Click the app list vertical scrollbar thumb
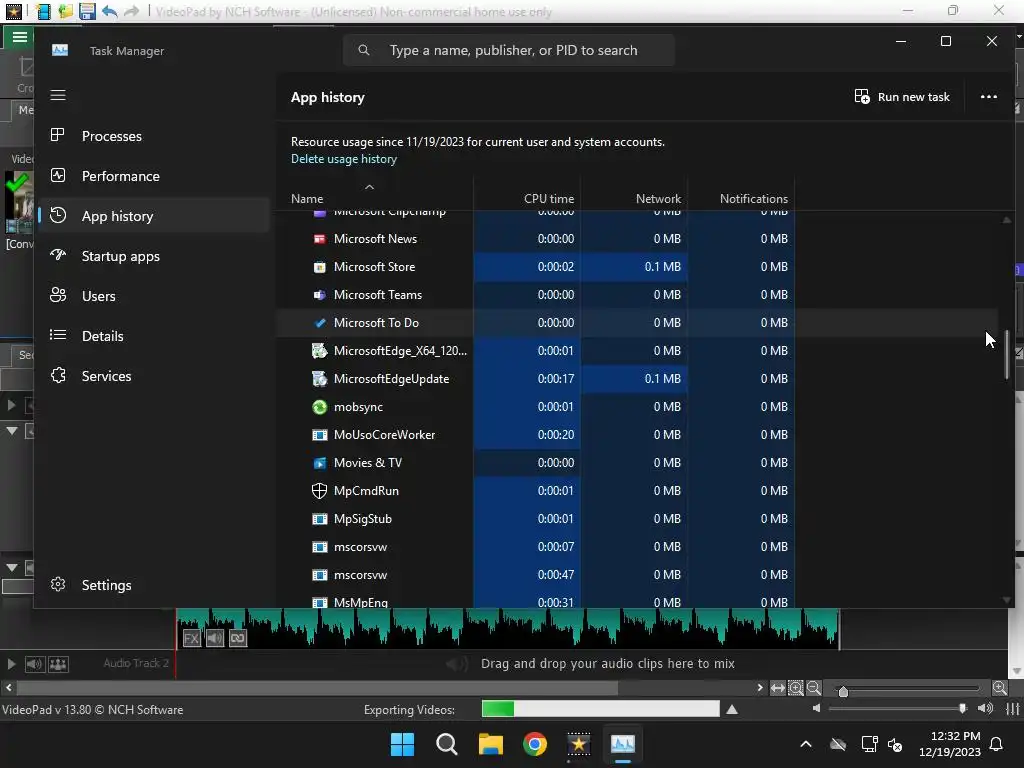 point(1006,354)
